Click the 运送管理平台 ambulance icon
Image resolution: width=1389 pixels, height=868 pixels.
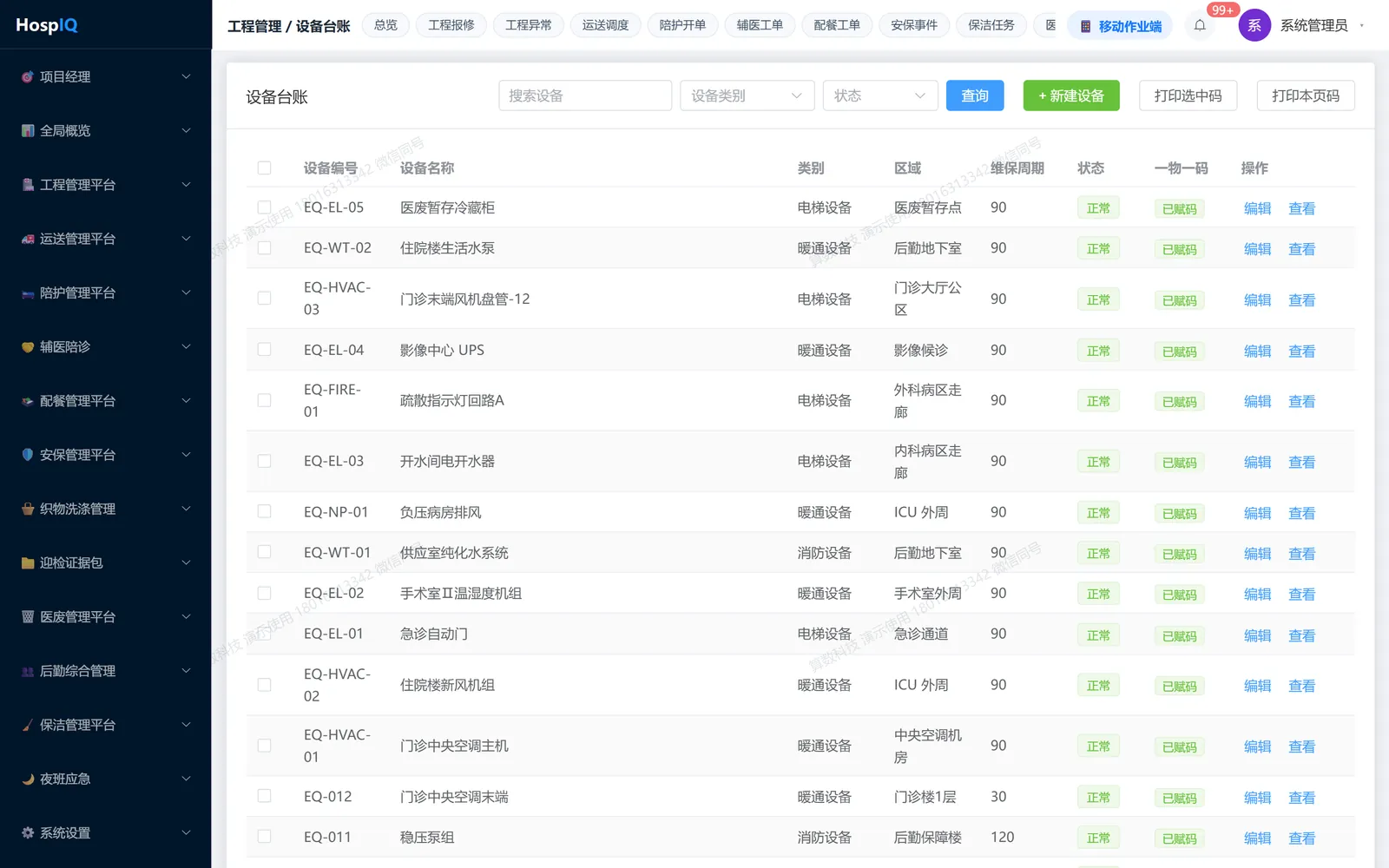point(28,239)
